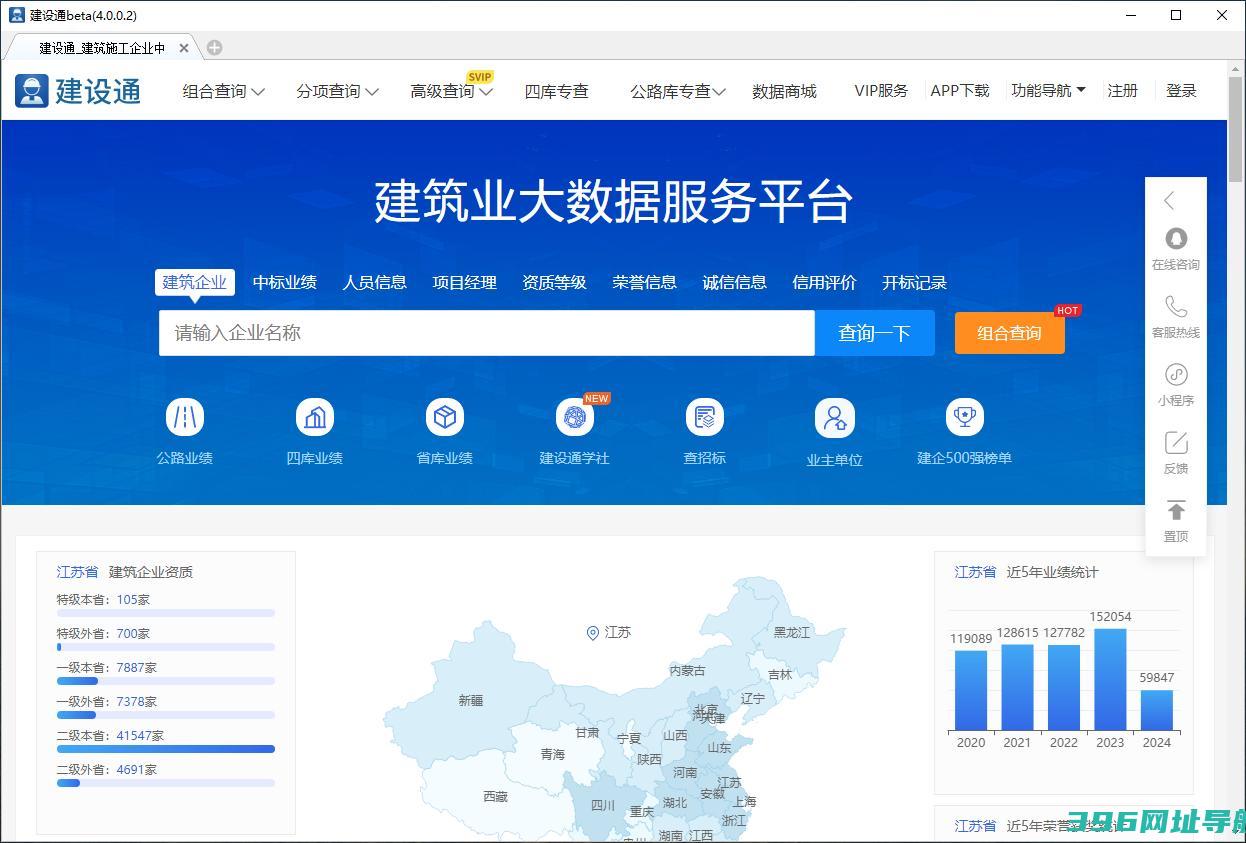1246x843 pixels.
Task: Select the 项目经理 search tab
Action: pos(465,282)
